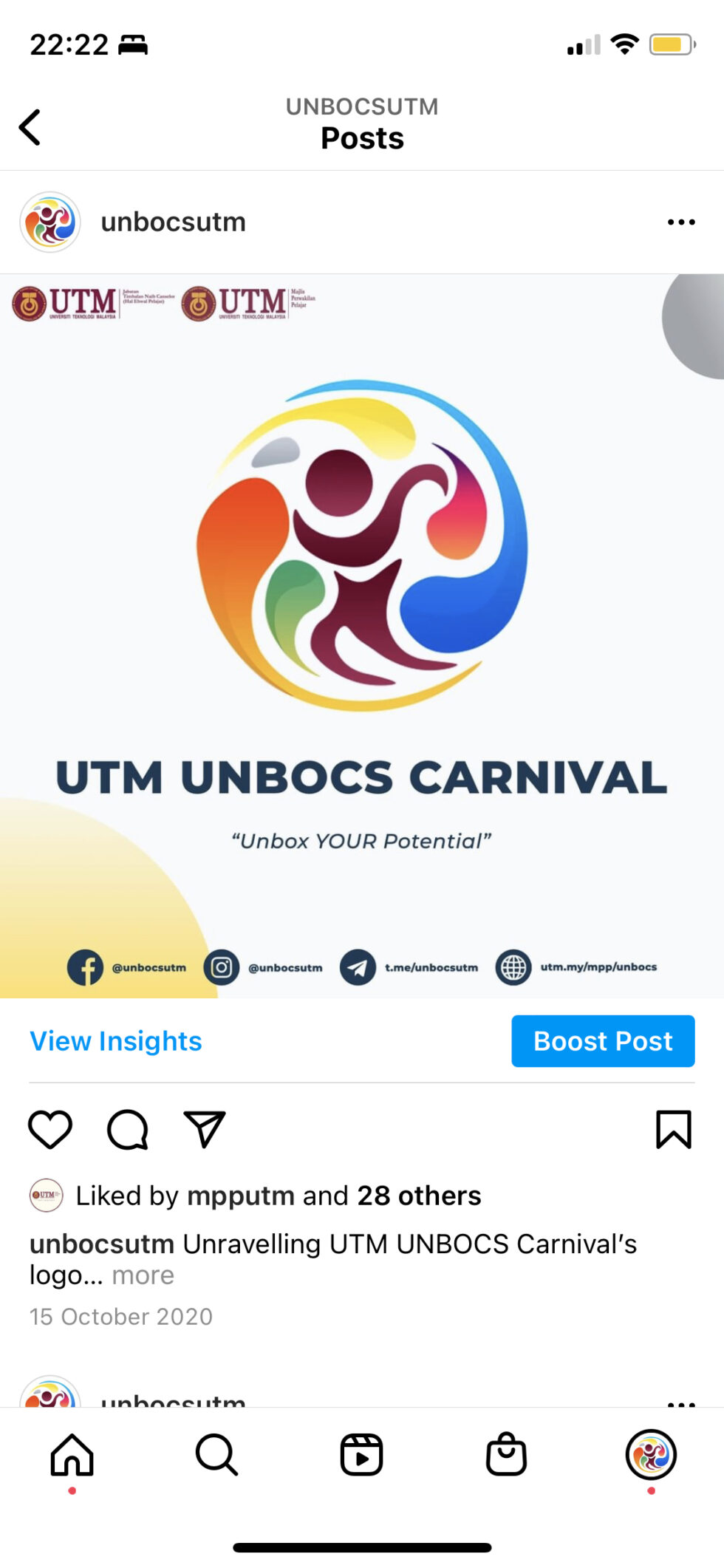Open the options menu of the next post below
Viewport: 724px width, 1568px height.
tap(681, 1403)
